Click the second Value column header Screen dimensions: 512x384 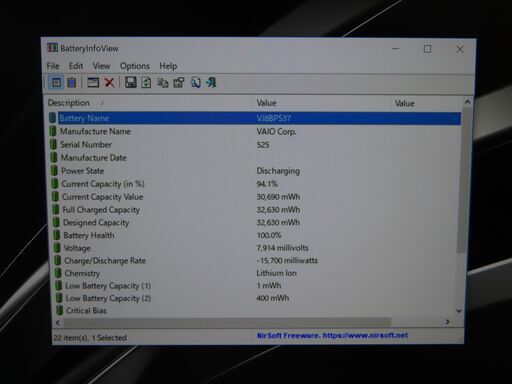coord(427,103)
